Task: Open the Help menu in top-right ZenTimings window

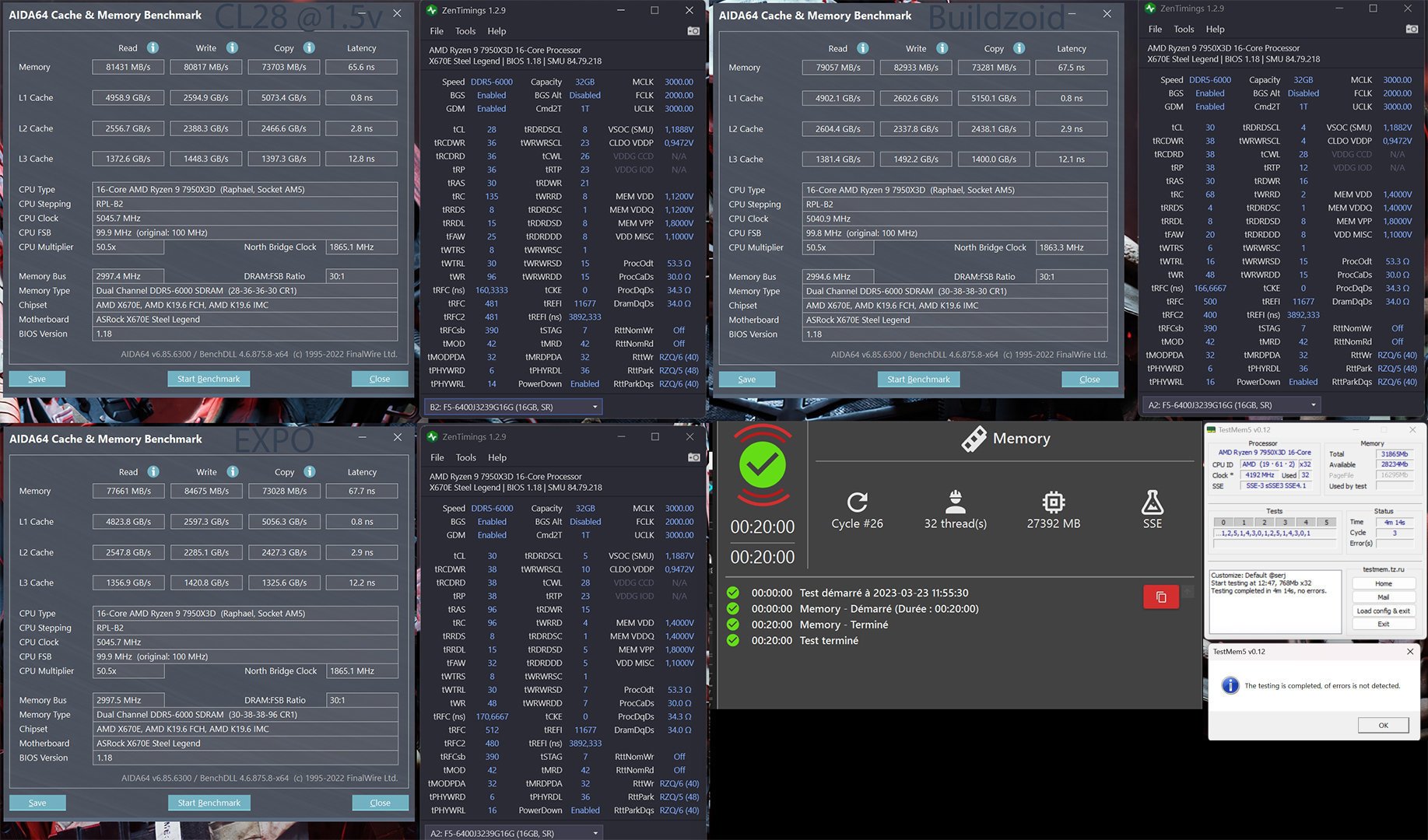Action: 1215,29
